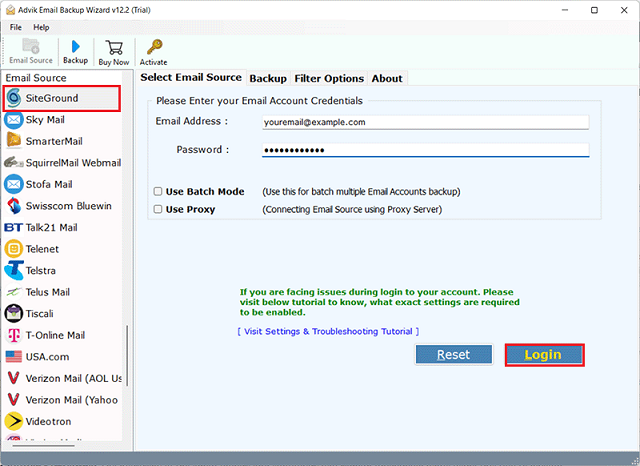Click the Reset button
The image size is (640, 466).
point(454,355)
